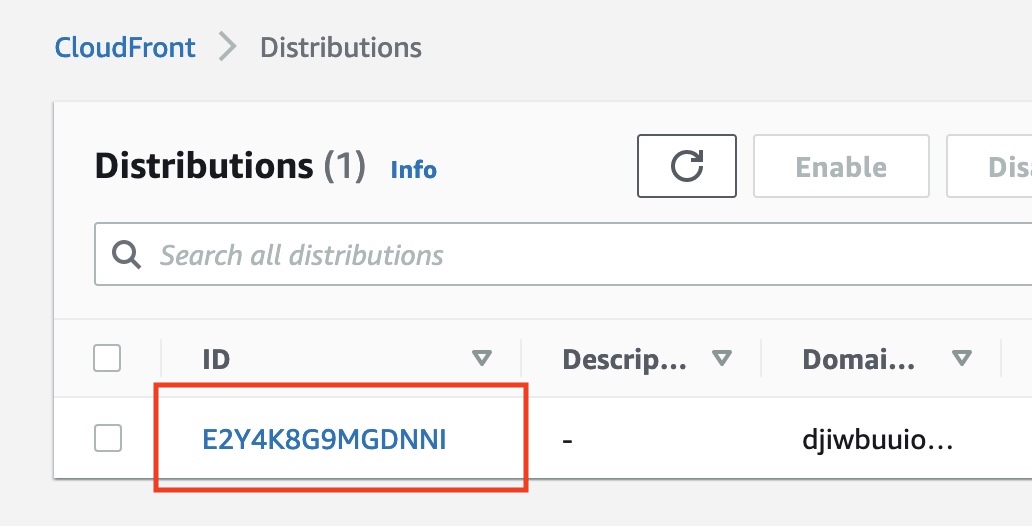Click the Enable button
Image resolution: width=1032 pixels, height=526 pixels.
(841, 166)
